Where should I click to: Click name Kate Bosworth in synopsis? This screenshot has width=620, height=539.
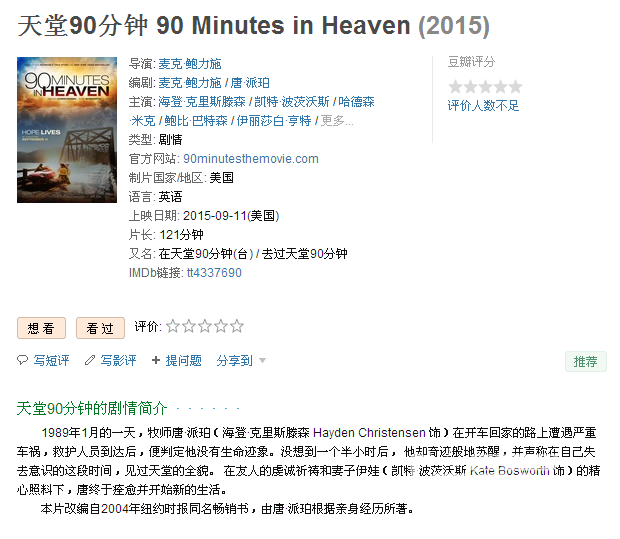point(510,471)
